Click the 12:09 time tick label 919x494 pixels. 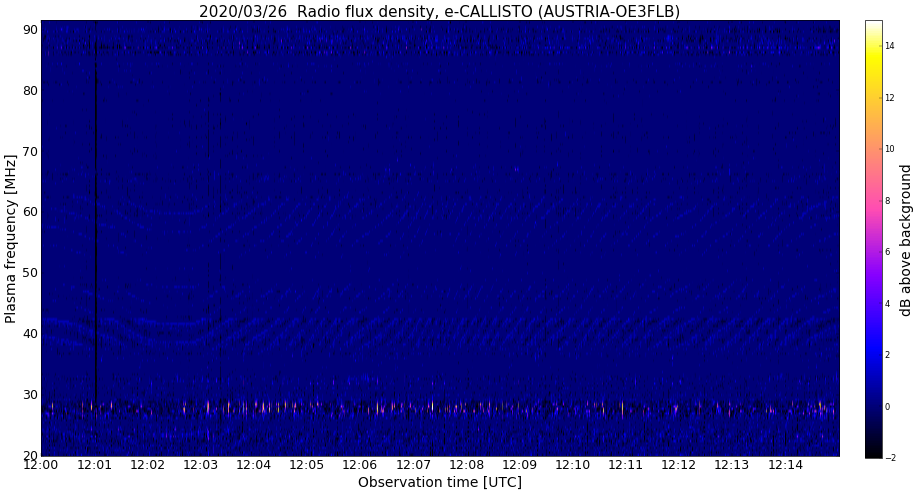point(520,465)
